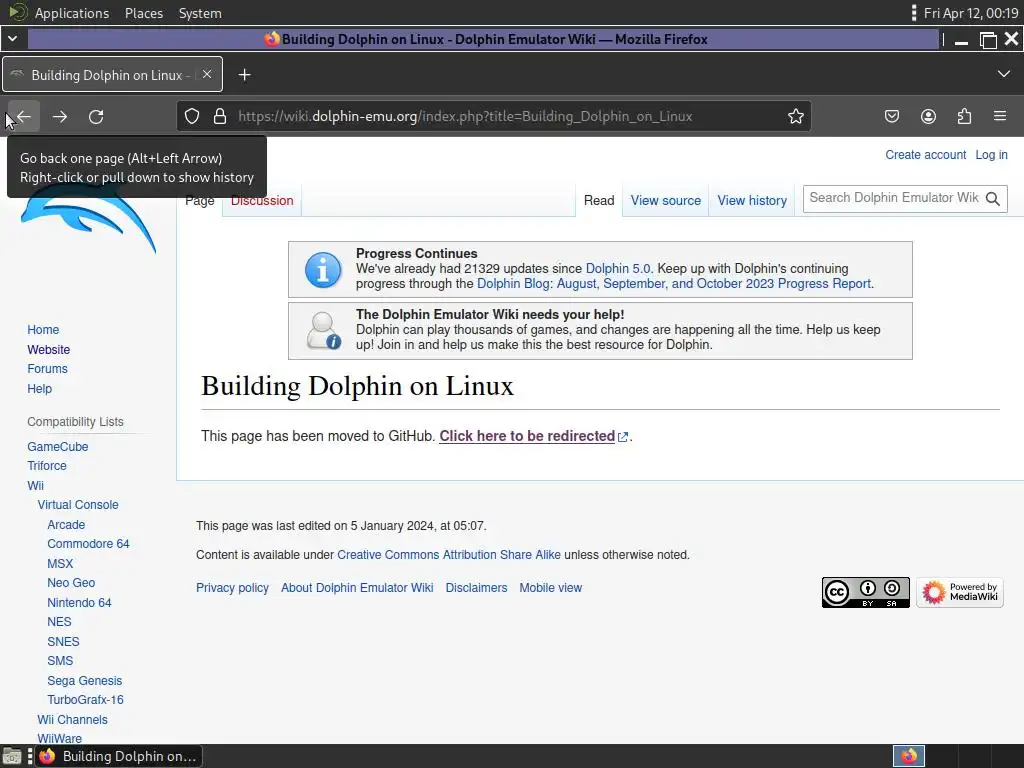Open Creative Commons Attribution Share Alike link
The height and width of the screenshot is (768, 1024).
coord(449,554)
